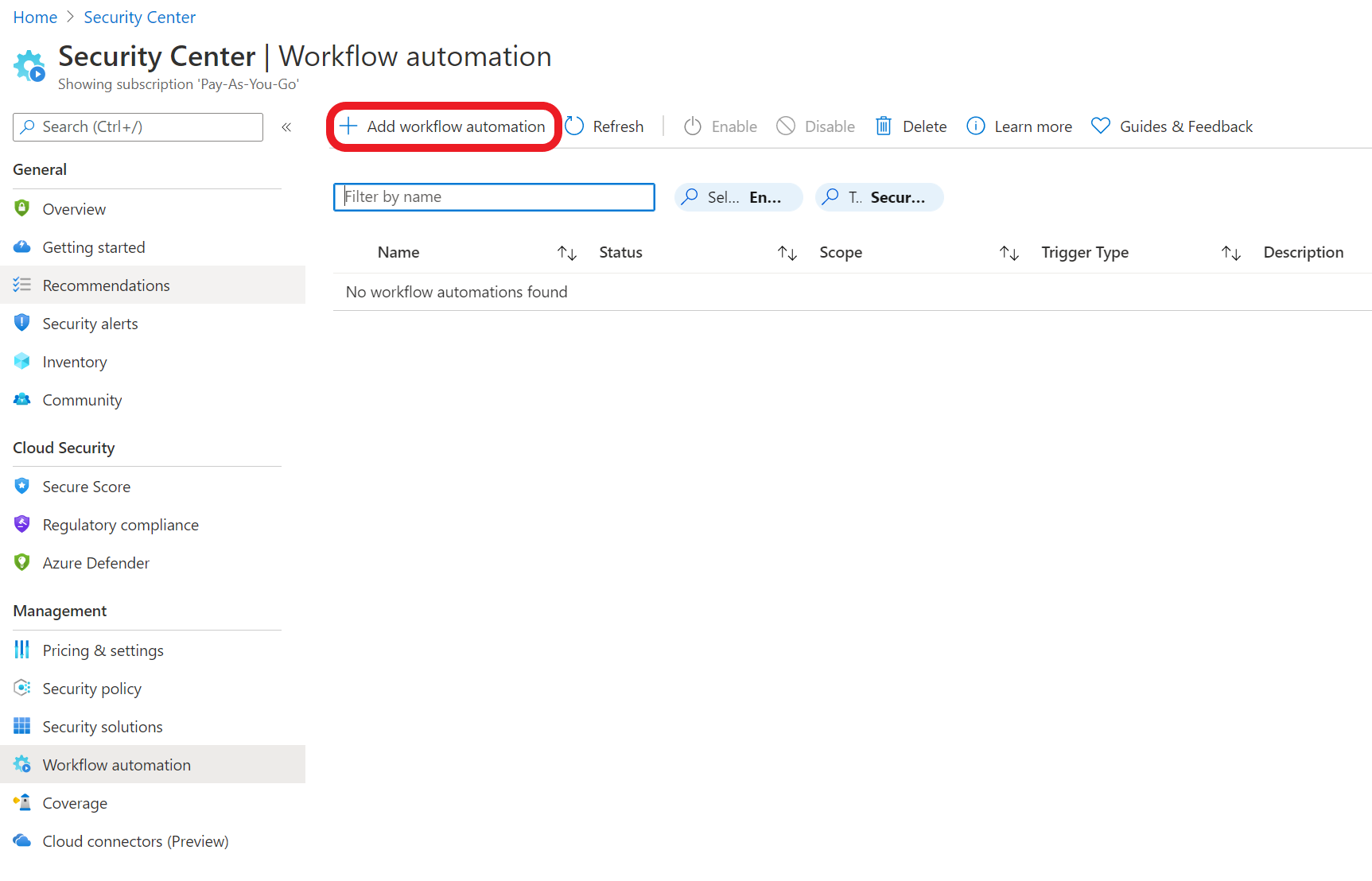Click the Delete toolbar label
This screenshot has width=1372, height=881.
pyautogui.click(x=924, y=126)
